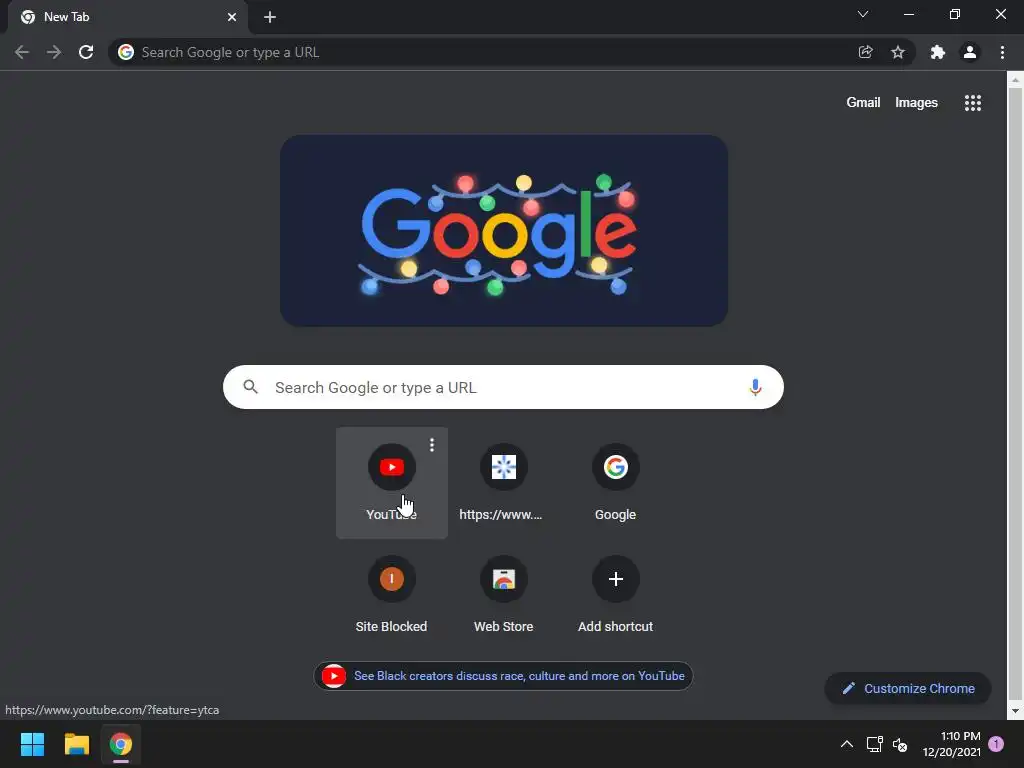Focus the Google search box on page
Viewport: 1024px width, 768px height.
coord(503,387)
